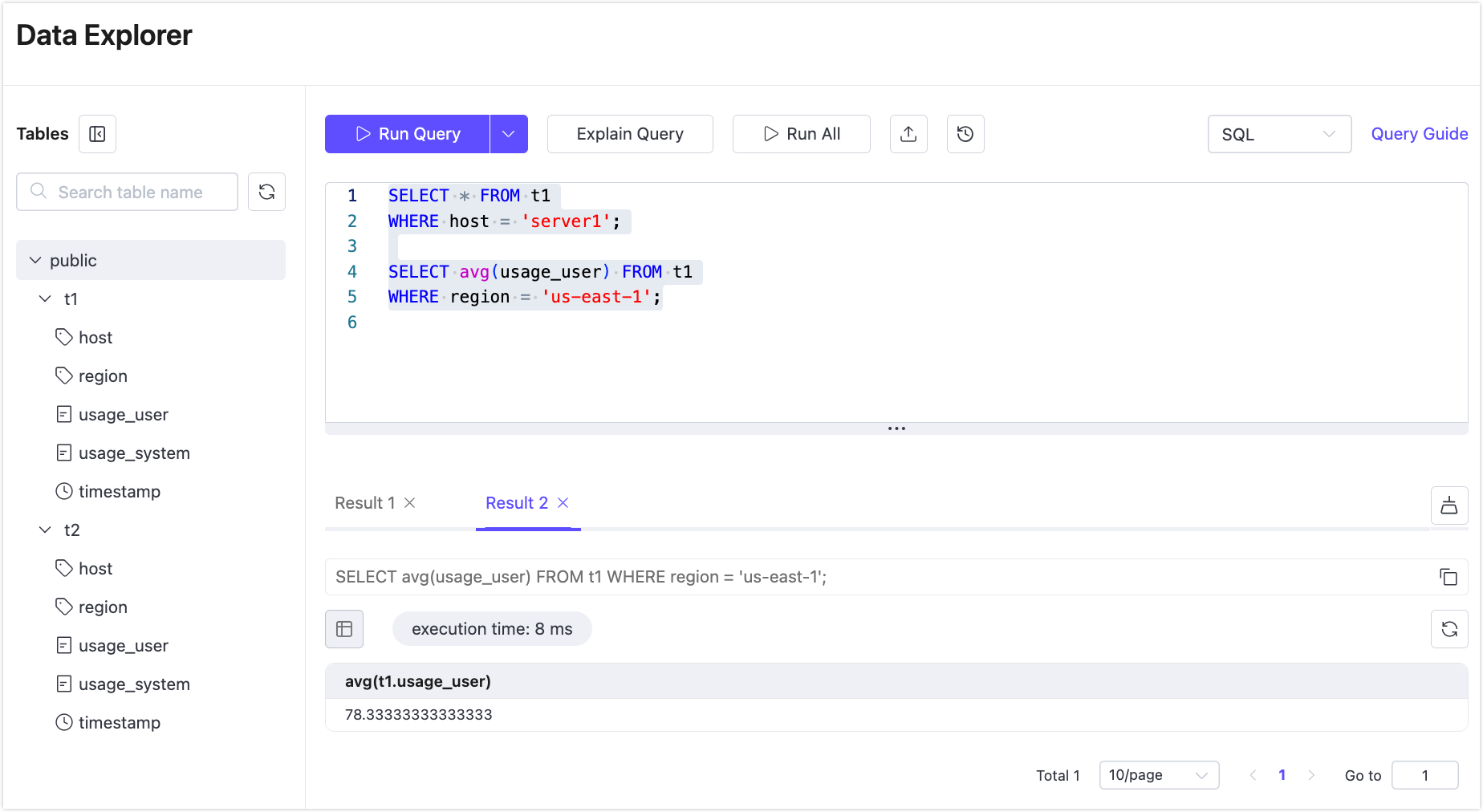Refresh the table list

(x=266, y=192)
